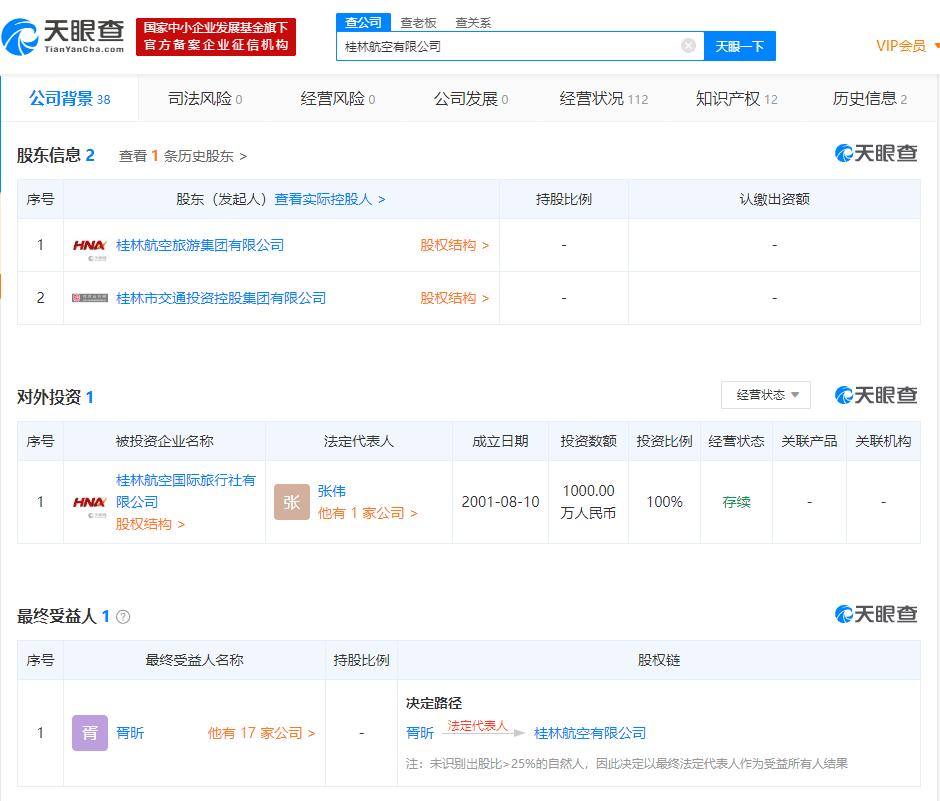Viewport: 940px width, 801px height.
Task: Click 胥昕 in the 决定路径 chain
Action: [x=420, y=733]
